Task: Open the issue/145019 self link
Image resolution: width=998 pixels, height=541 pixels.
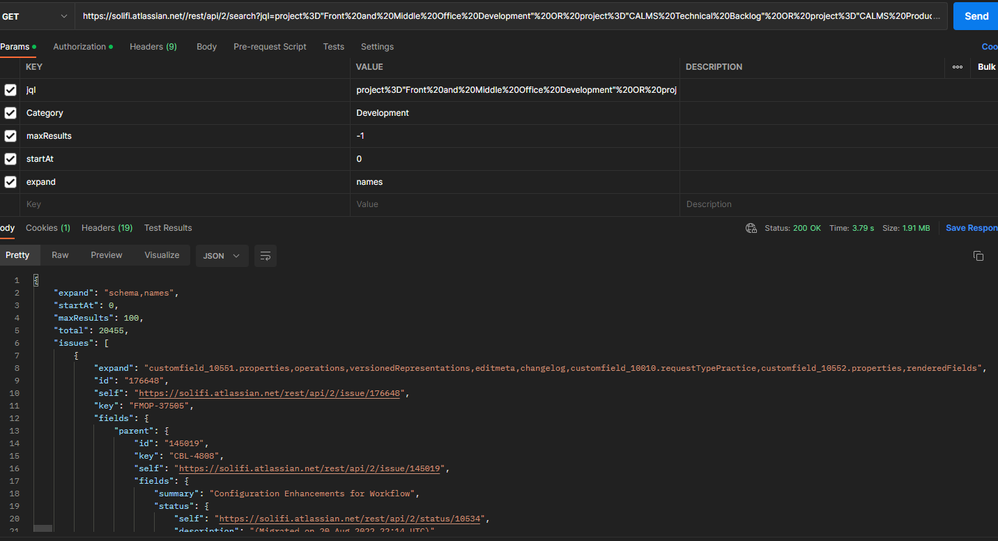Action: [x=309, y=468]
